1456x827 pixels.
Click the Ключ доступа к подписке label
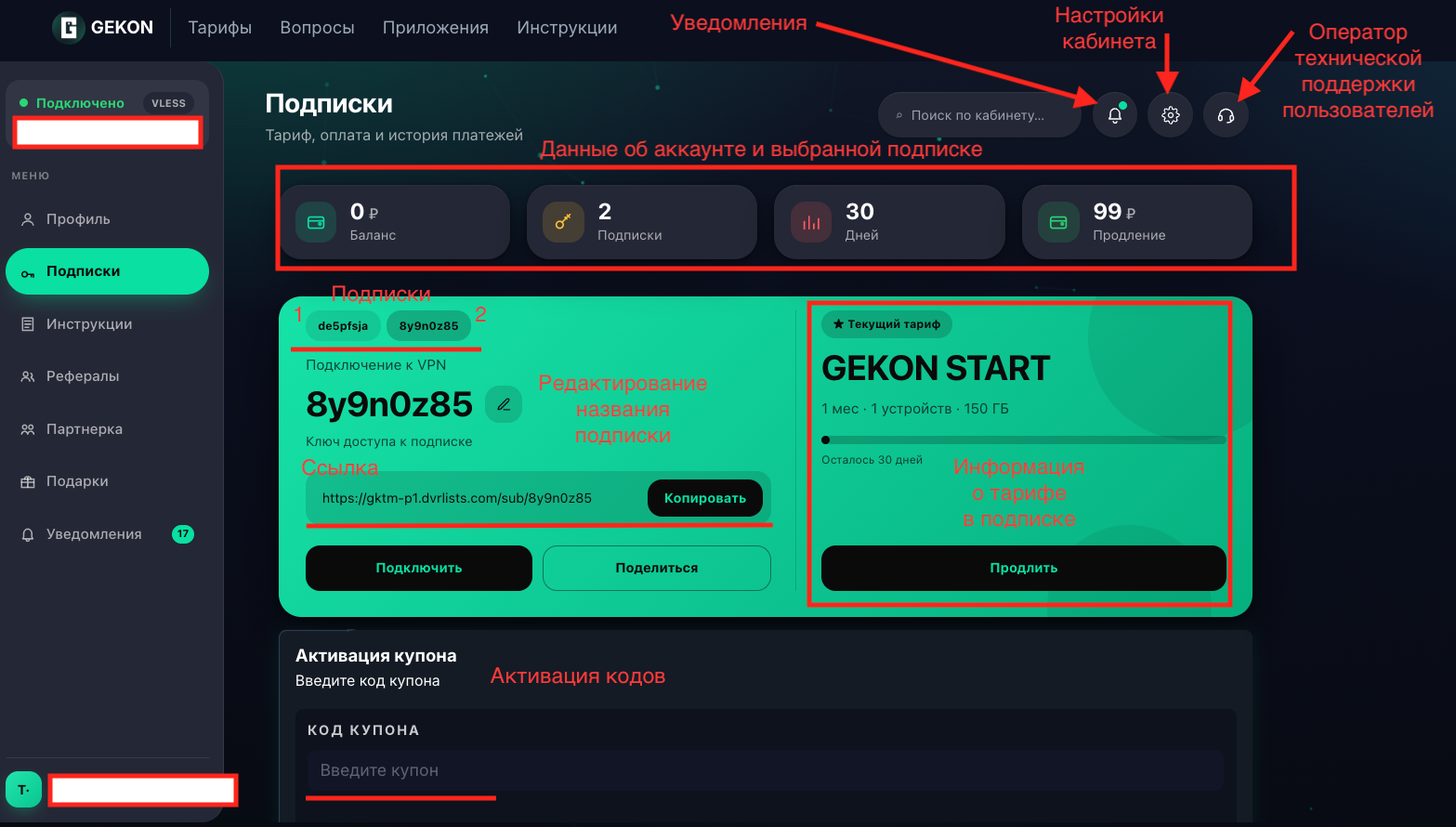point(388,441)
